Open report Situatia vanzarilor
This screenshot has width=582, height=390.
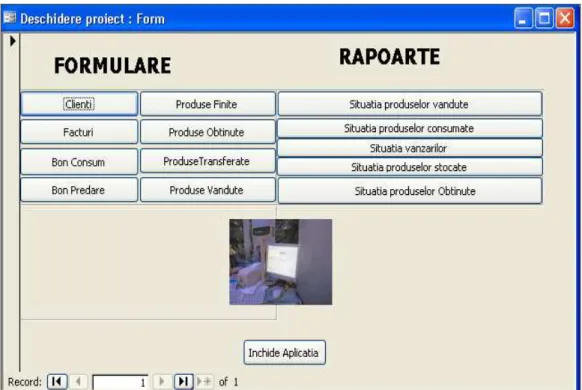point(410,148)
